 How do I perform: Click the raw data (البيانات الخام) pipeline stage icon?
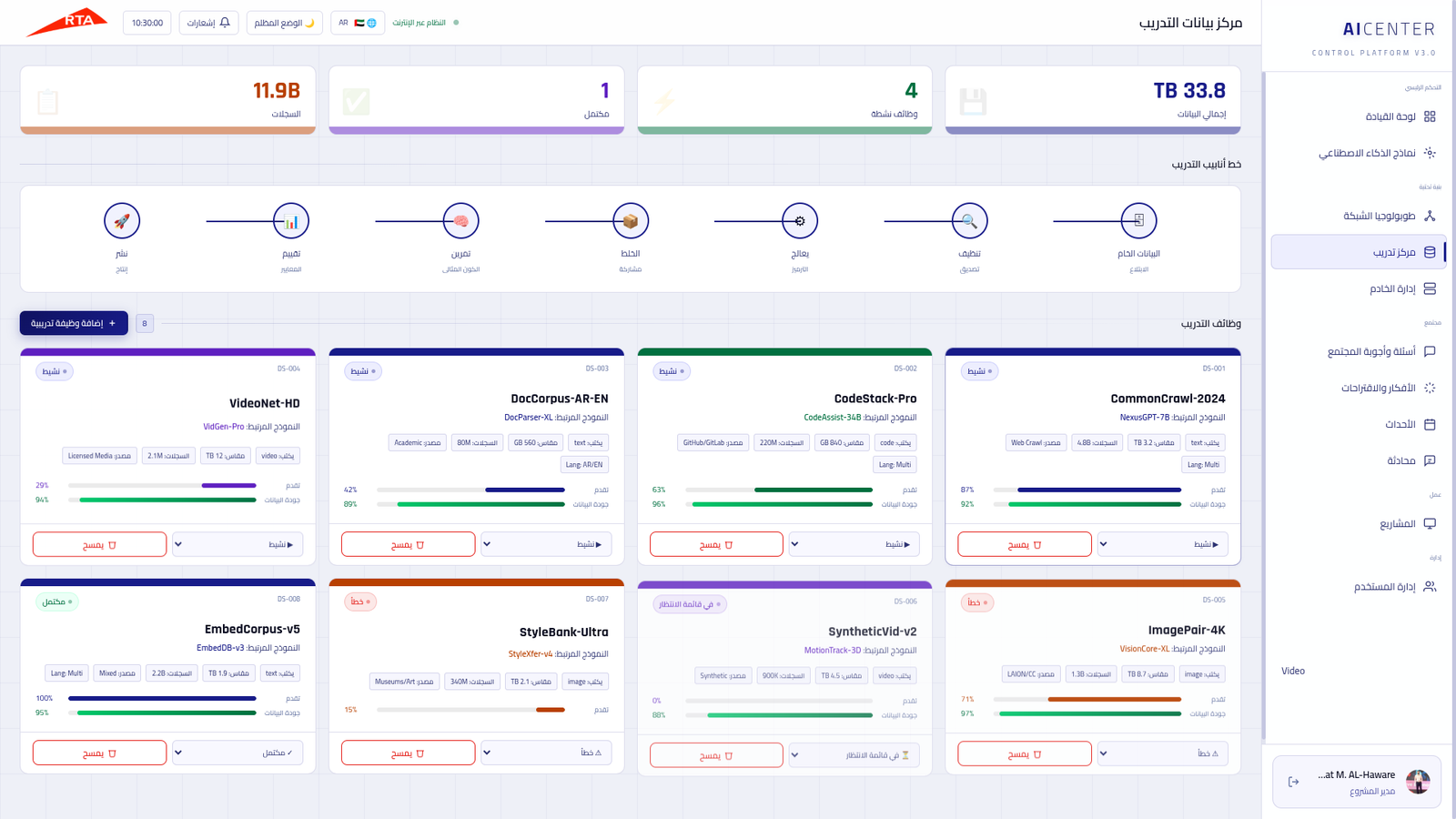pos(1138,221)
